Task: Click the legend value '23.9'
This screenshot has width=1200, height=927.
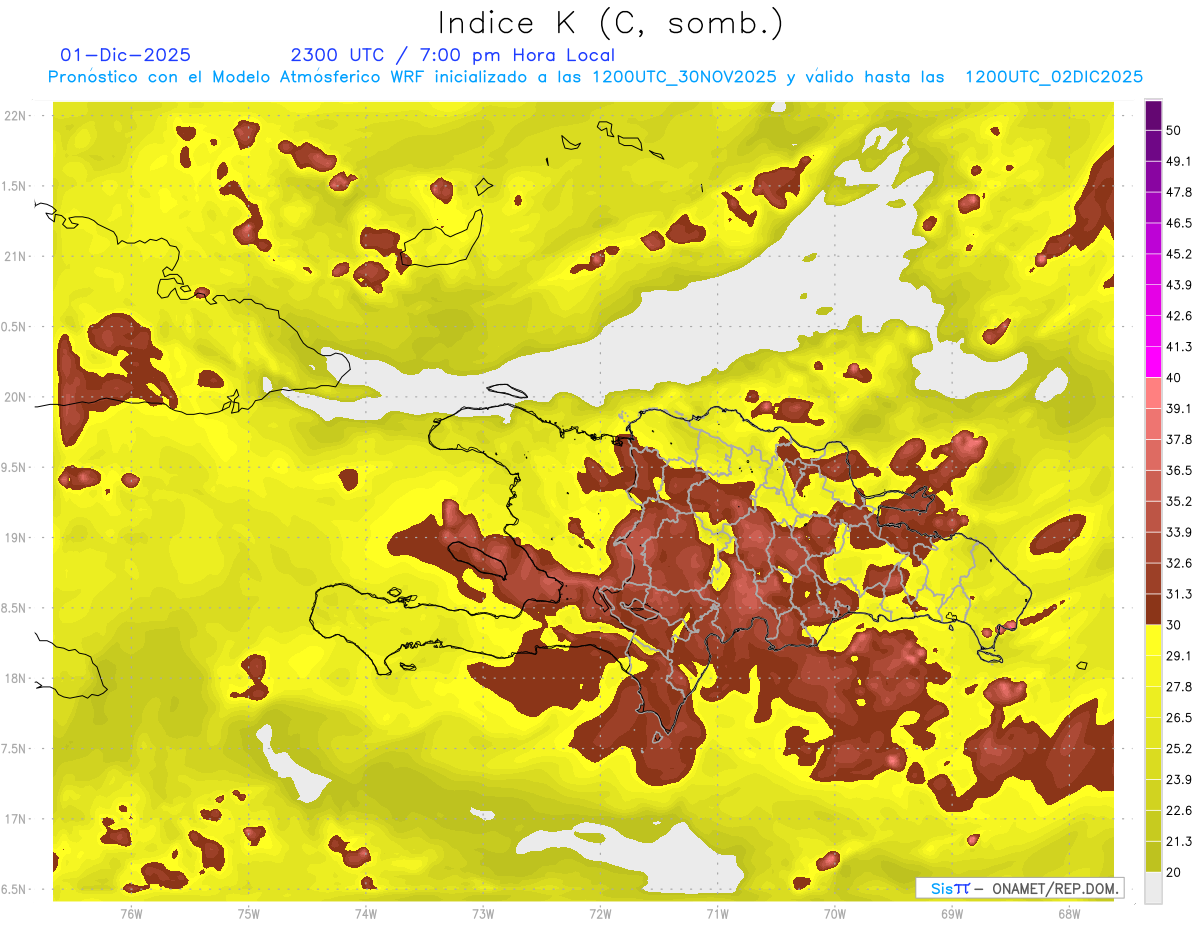Action: coord(1179,780)
